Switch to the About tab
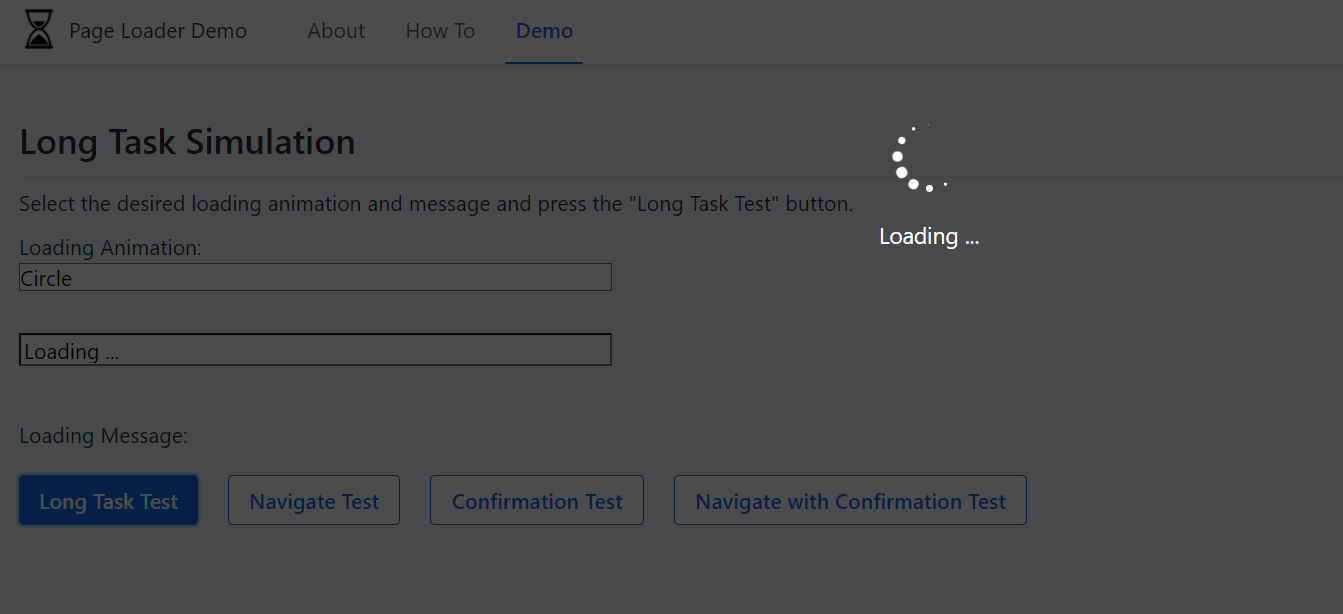 coord(336,31)
